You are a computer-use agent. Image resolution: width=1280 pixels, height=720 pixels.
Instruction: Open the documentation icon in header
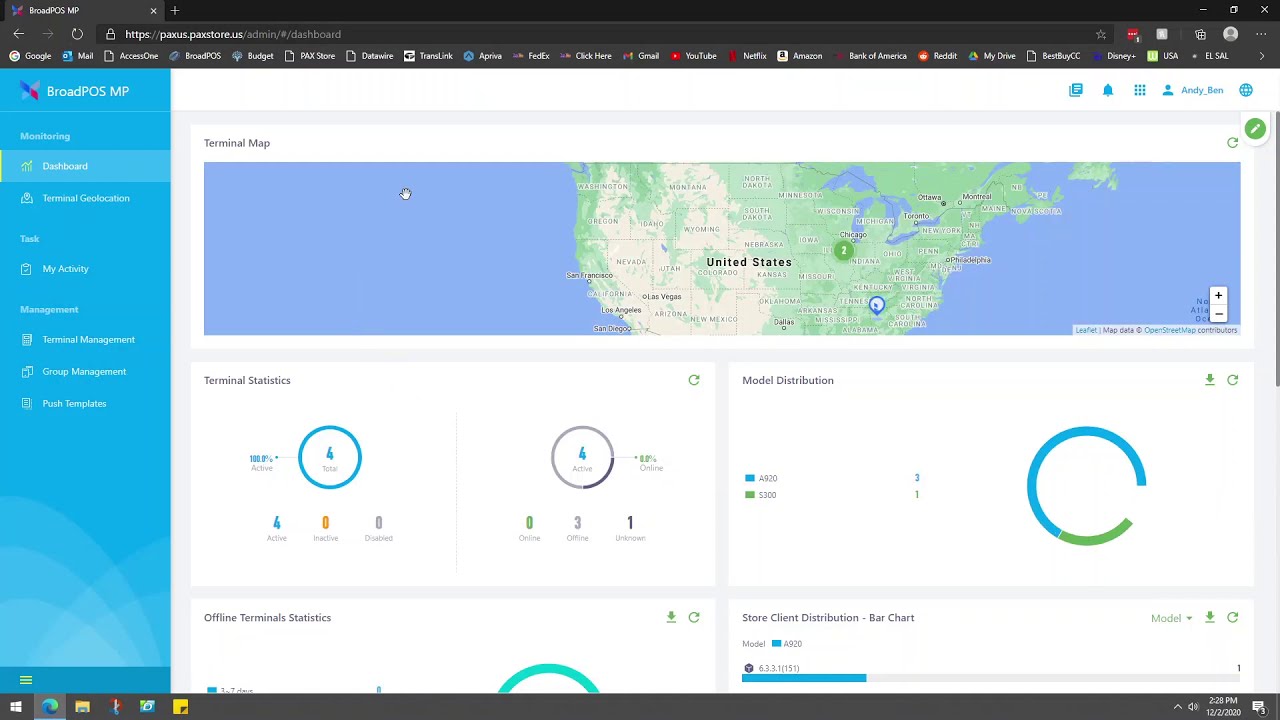(1076, 90)
